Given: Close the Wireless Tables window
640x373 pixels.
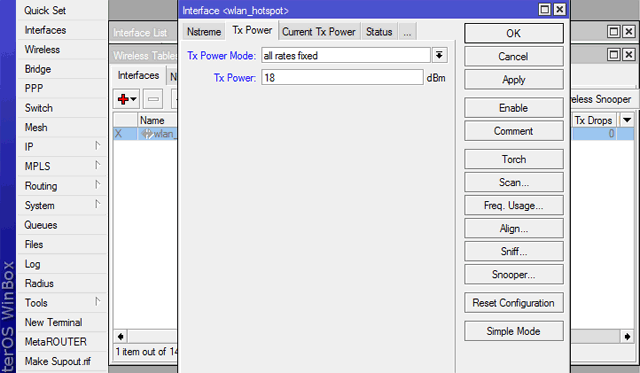Looking at the screenshot, I should click(x=629, y=55).
